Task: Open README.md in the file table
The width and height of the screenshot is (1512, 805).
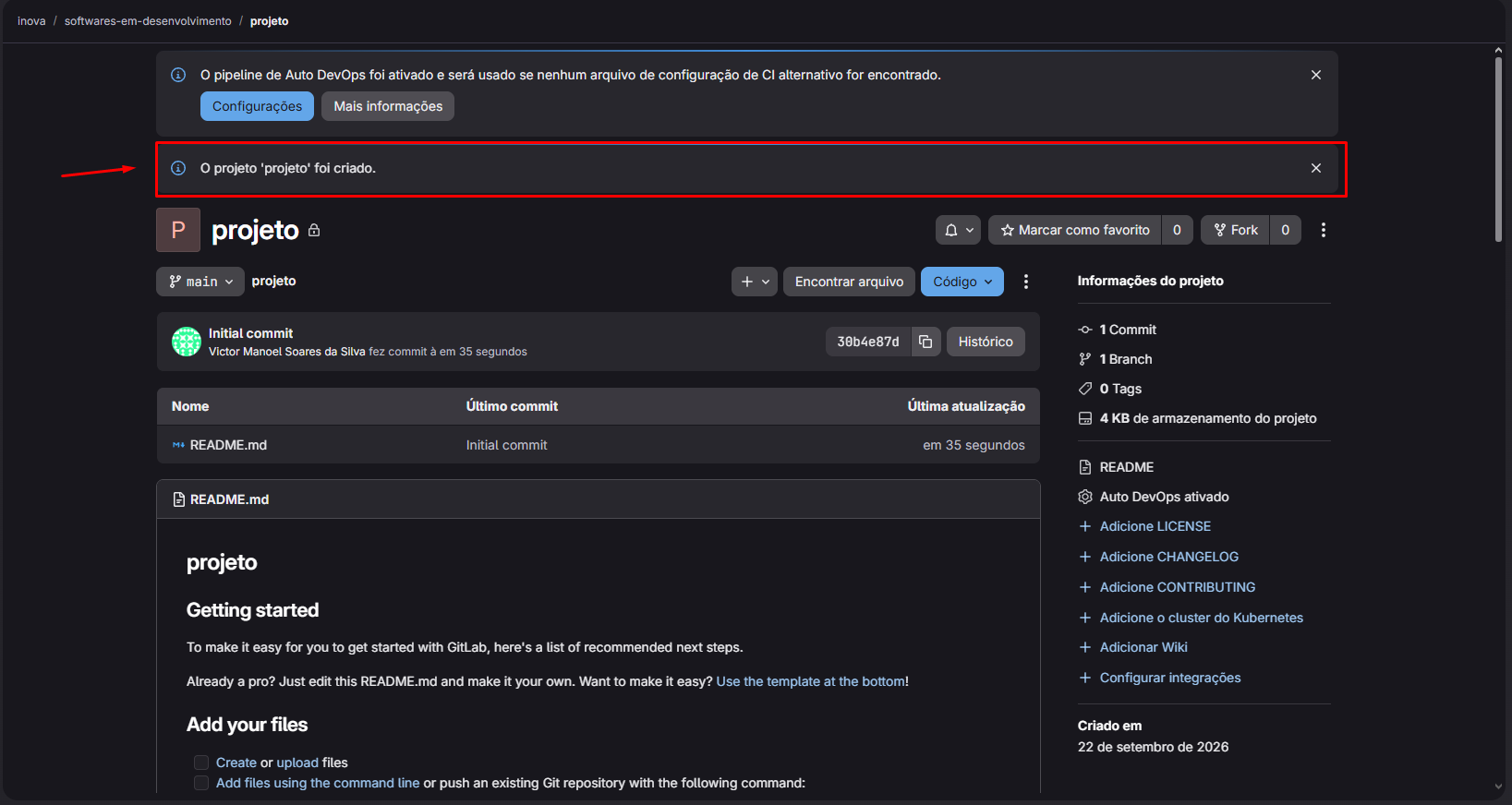Action: point(228,445)
